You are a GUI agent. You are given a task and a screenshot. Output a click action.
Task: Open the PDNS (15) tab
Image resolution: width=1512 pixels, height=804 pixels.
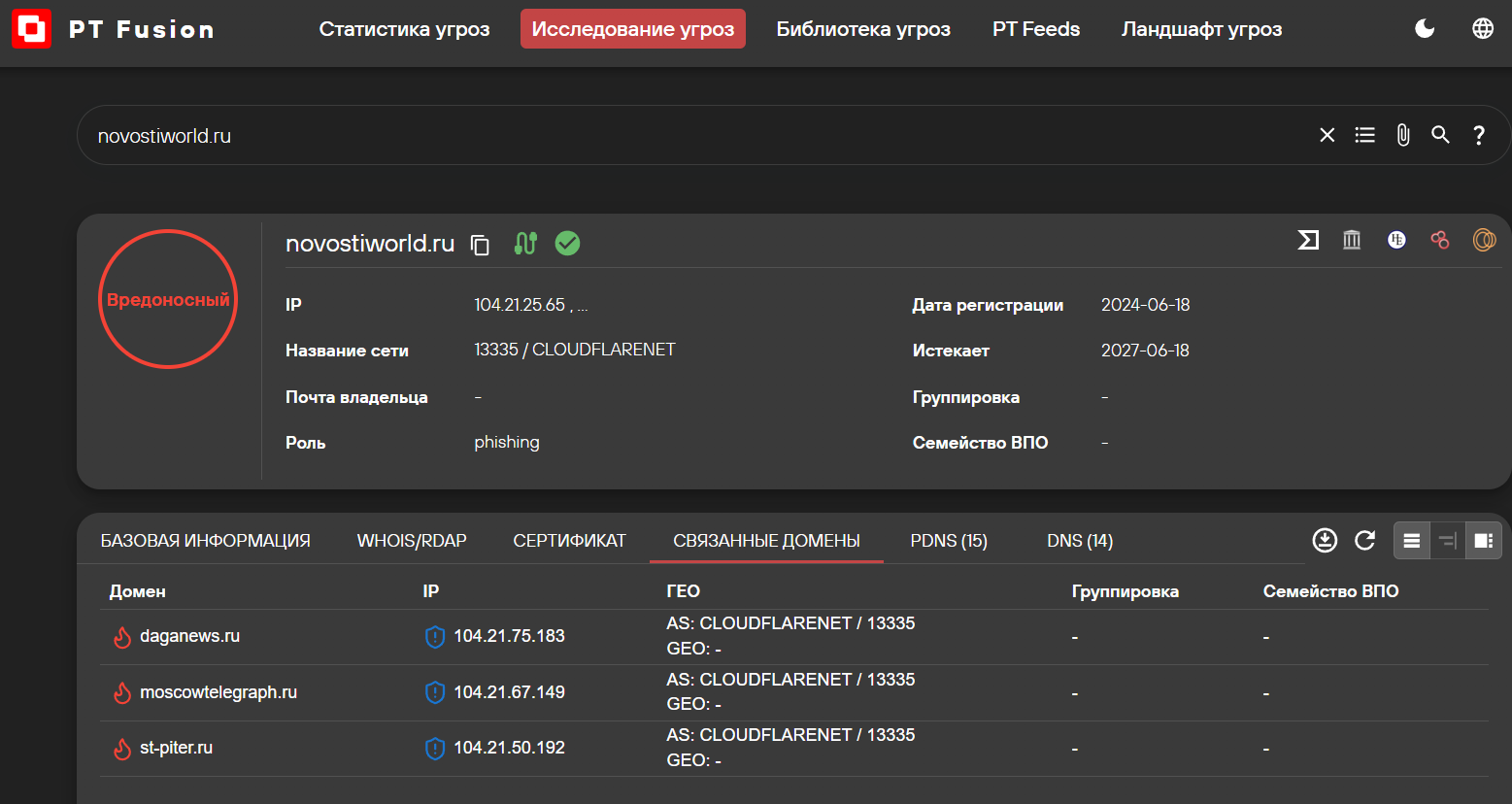949,541
